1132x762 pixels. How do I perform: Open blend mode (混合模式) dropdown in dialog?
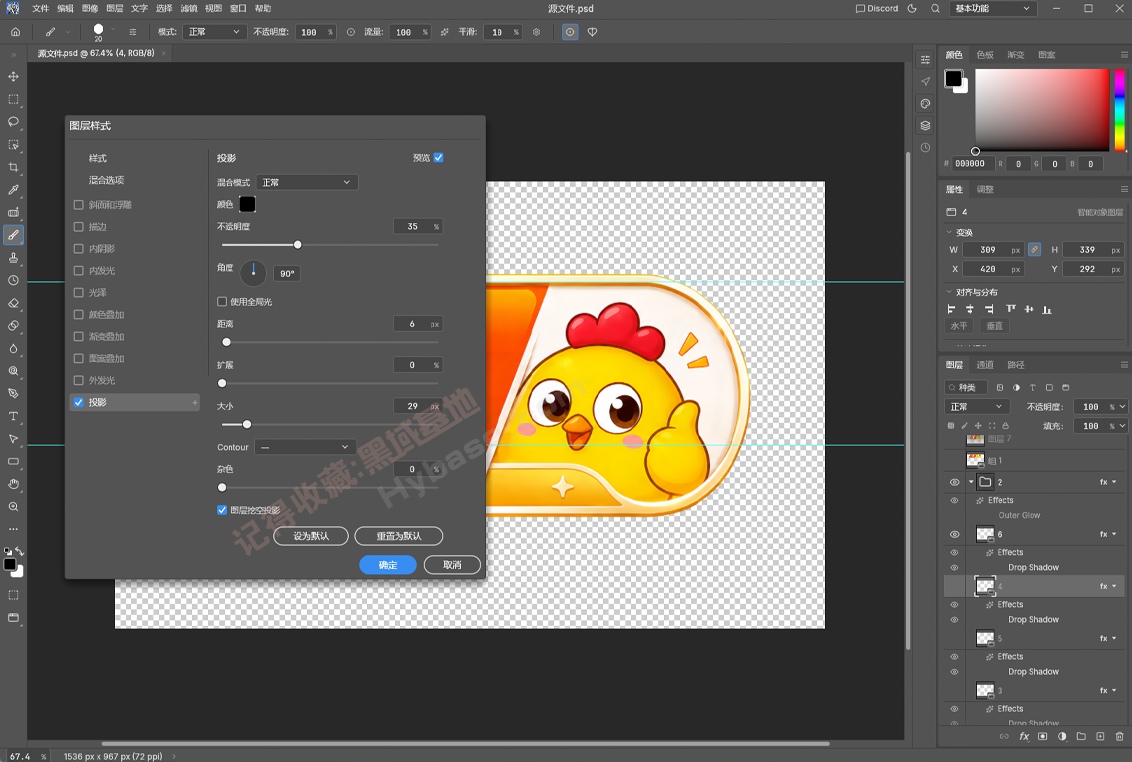point(307,182)
